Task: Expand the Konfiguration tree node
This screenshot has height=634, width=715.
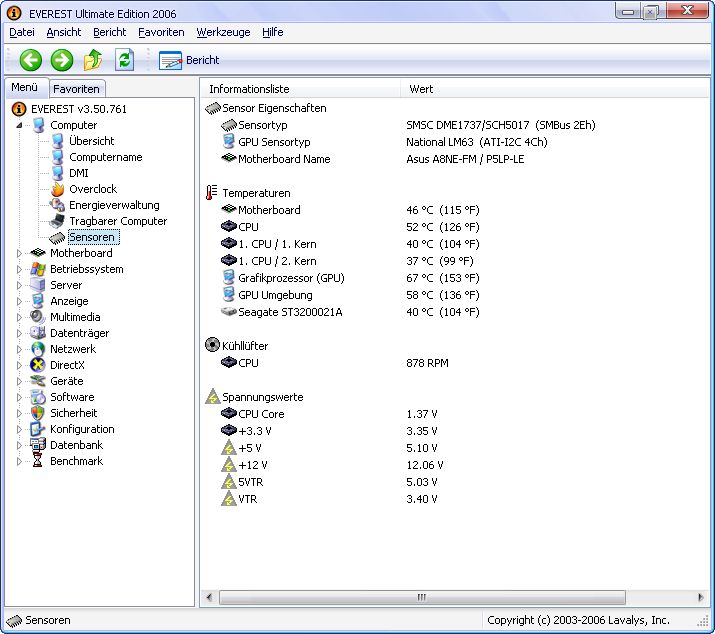Action: click(x=19, y=429)
